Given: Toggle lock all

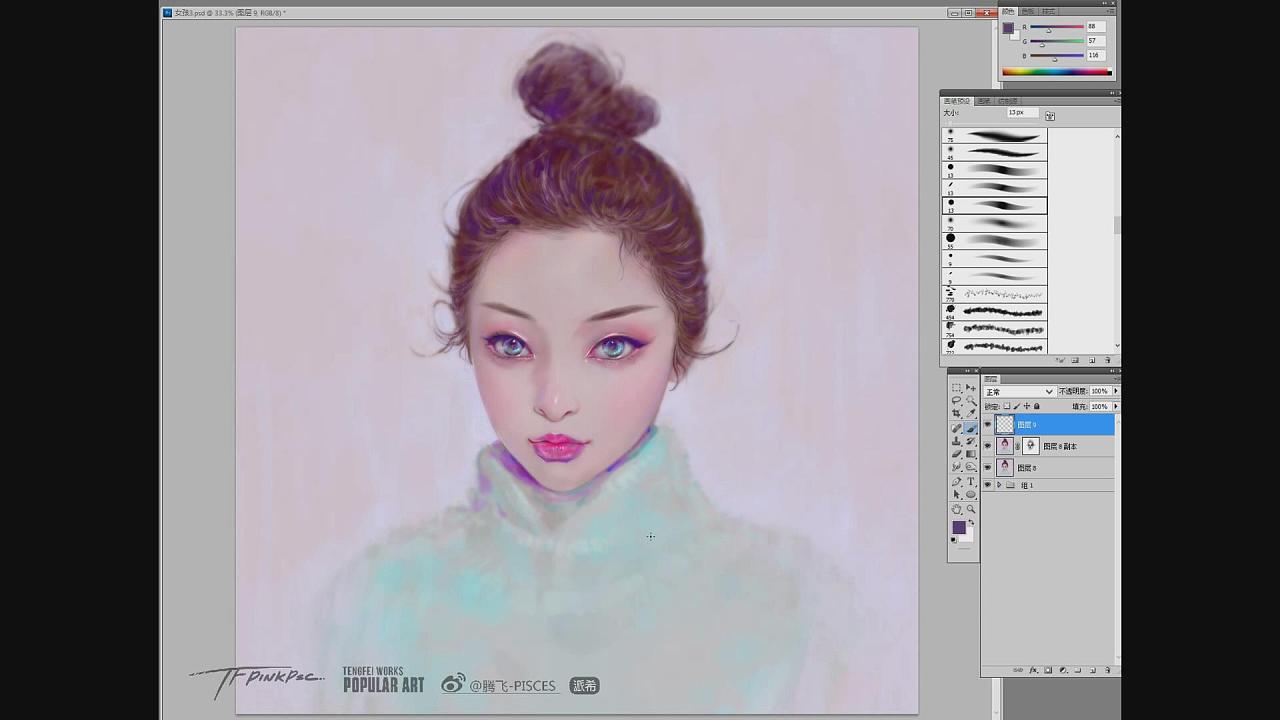Looking at the screenshot, I should pos(1037,406).
